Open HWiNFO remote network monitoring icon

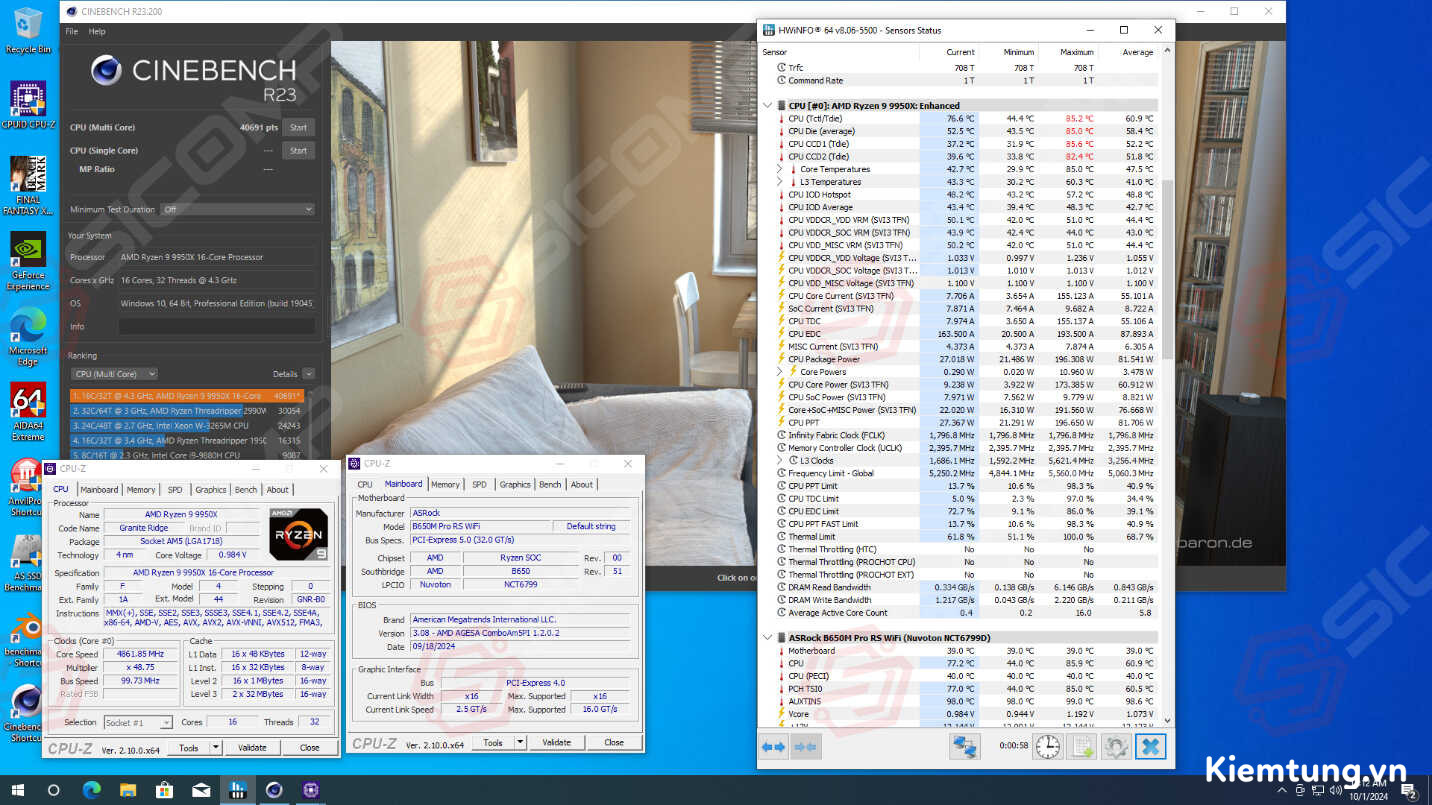click(x=964, y=746)
